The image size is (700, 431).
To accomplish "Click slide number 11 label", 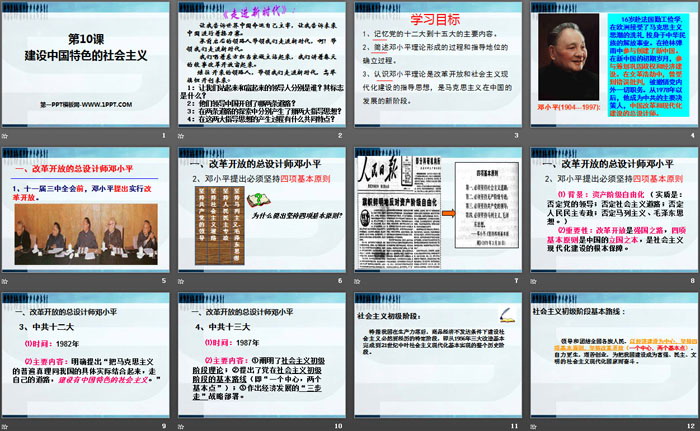I will [515, 426].
